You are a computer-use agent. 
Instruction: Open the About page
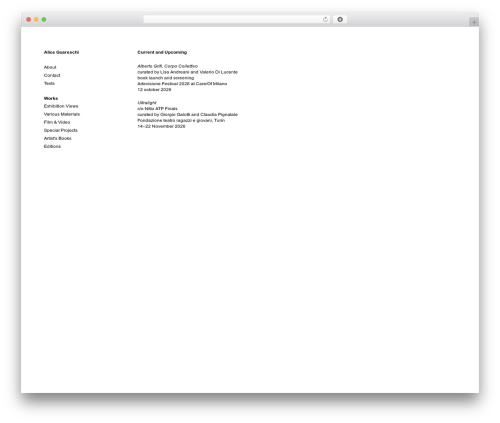(50, 67)
